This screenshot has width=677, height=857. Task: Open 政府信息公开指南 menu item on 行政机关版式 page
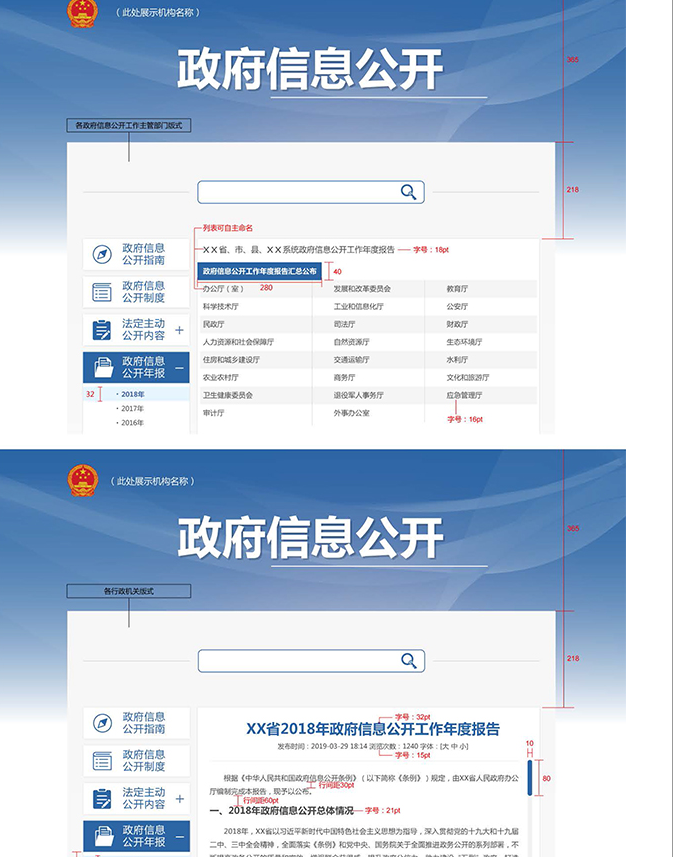[x=136, y=723]
